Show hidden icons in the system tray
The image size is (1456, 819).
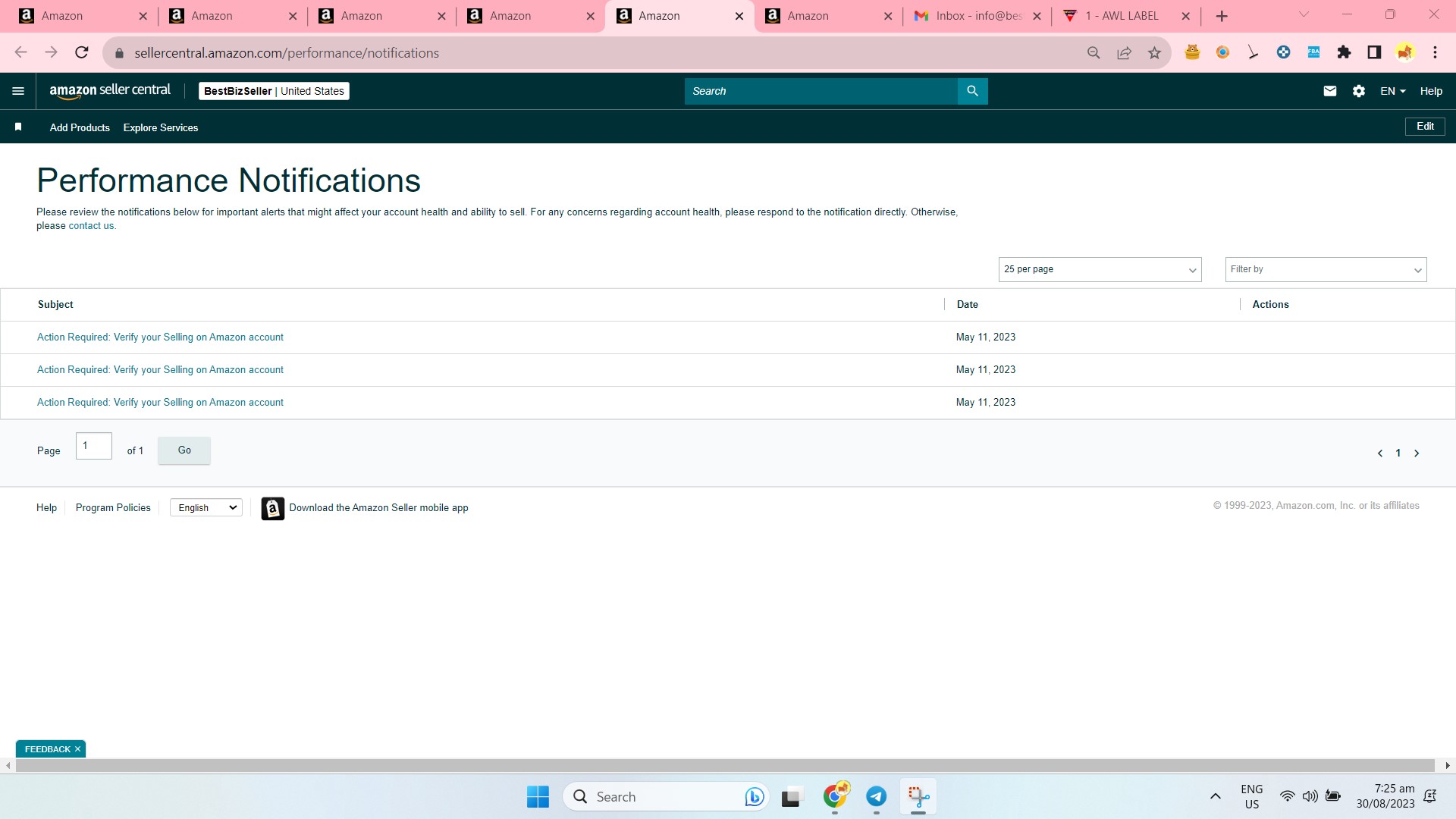pyautogui.click(x=1216, y=796)
